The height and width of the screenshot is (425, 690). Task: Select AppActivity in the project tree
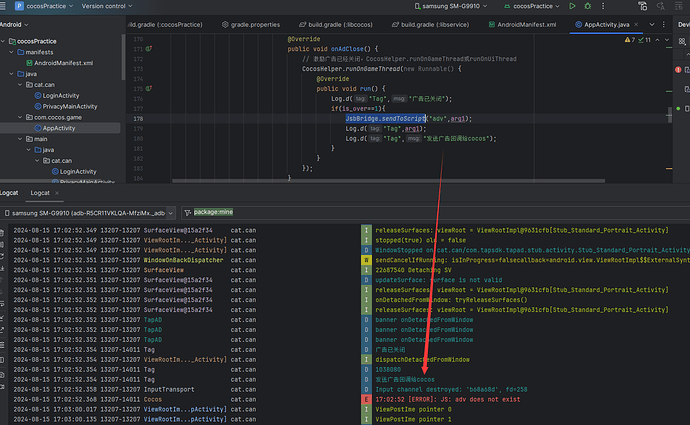pos(59,128)
